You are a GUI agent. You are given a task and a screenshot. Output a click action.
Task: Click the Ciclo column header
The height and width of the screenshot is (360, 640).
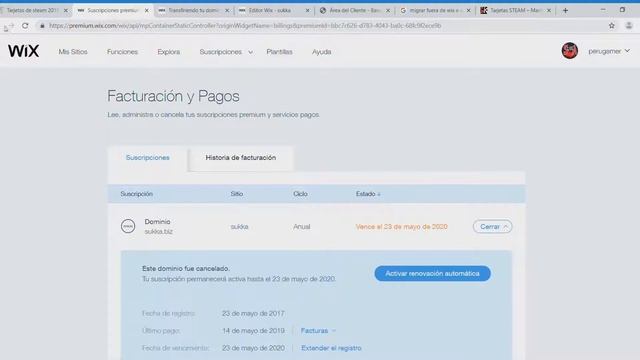(x=300, y=194)
